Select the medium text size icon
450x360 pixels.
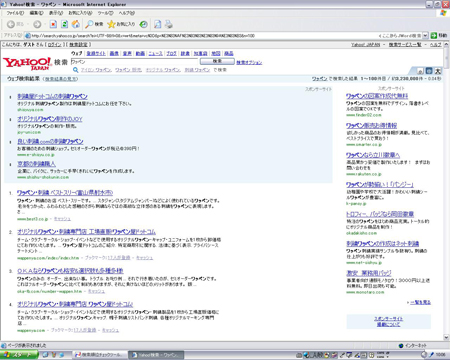click(429, 71)
